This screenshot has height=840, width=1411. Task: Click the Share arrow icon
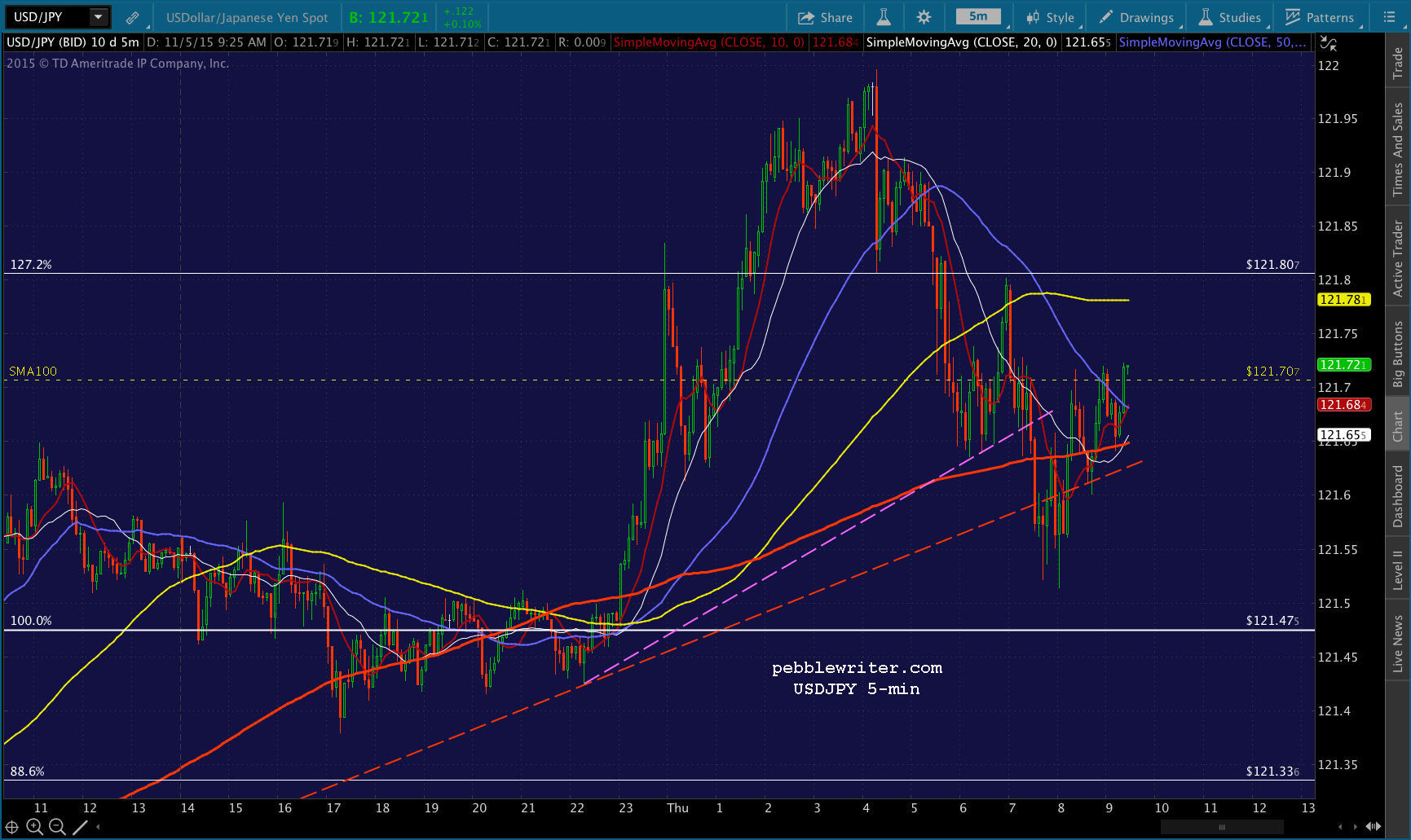(806, 17)
